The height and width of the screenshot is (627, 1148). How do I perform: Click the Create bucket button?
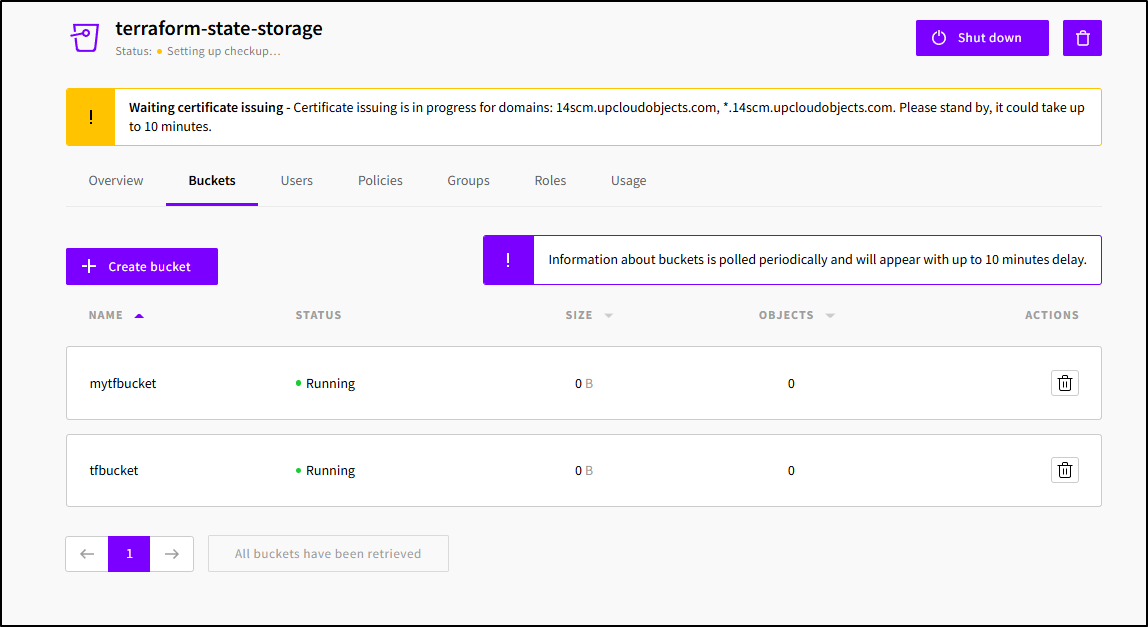coord(142,267)
